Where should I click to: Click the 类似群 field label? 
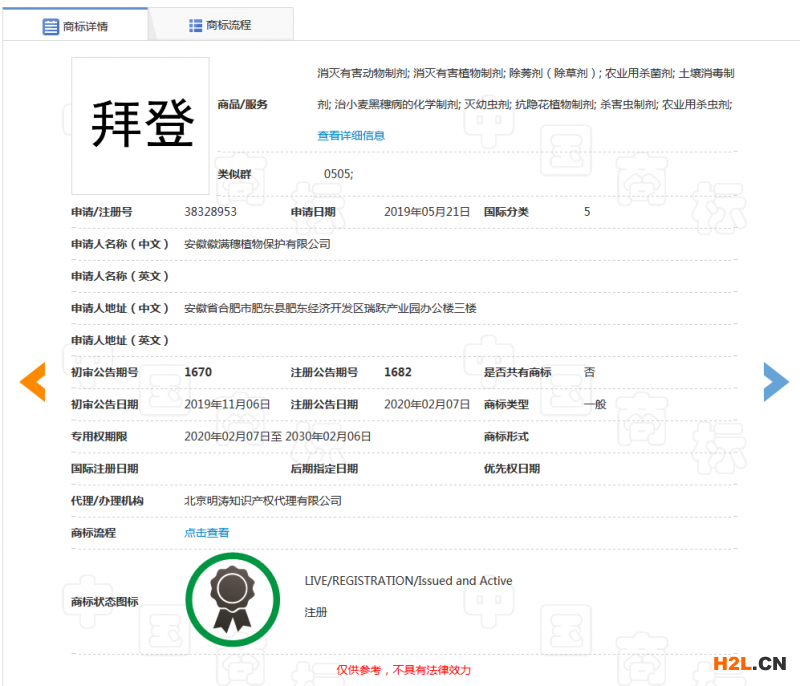(x=234, y=174)
